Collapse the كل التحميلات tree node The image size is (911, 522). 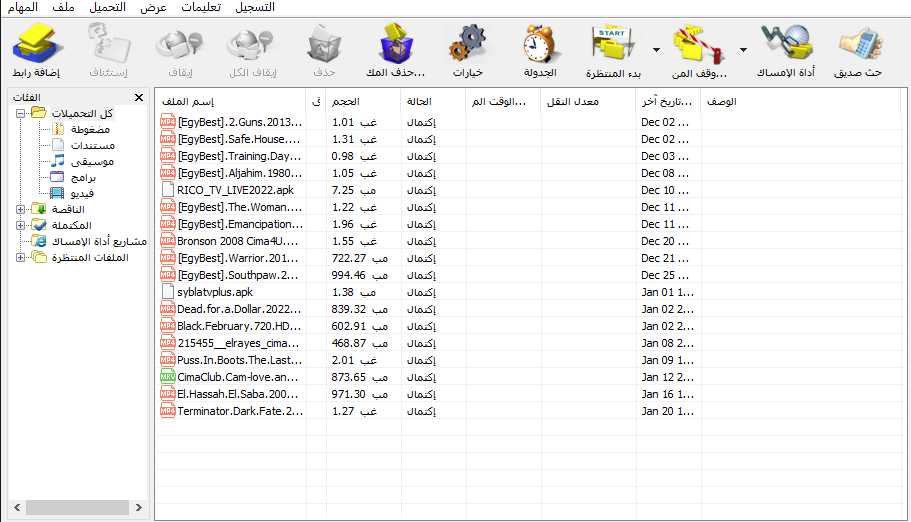tap(20, 113)
